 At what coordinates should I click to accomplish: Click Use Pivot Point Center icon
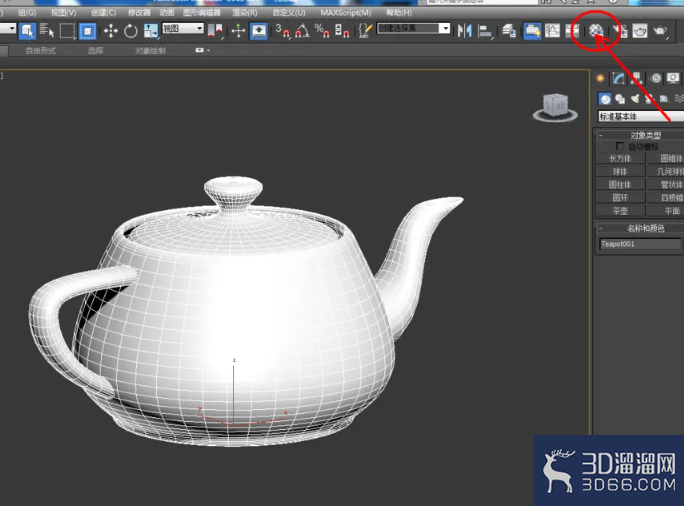(215, 31)
